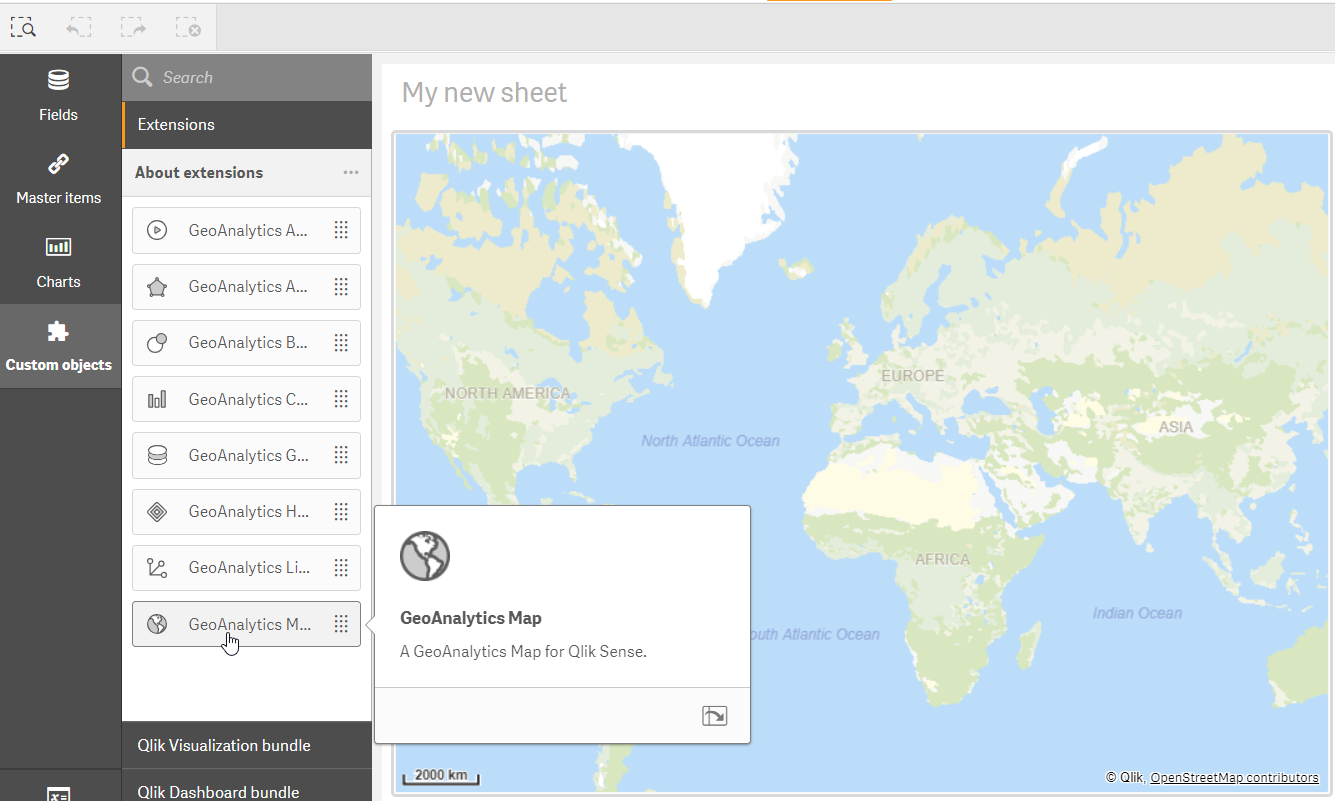Select the Custom objects panel
Image resolution: width=1335 pixels, height=801 pixels.
[x=59, y=346]
